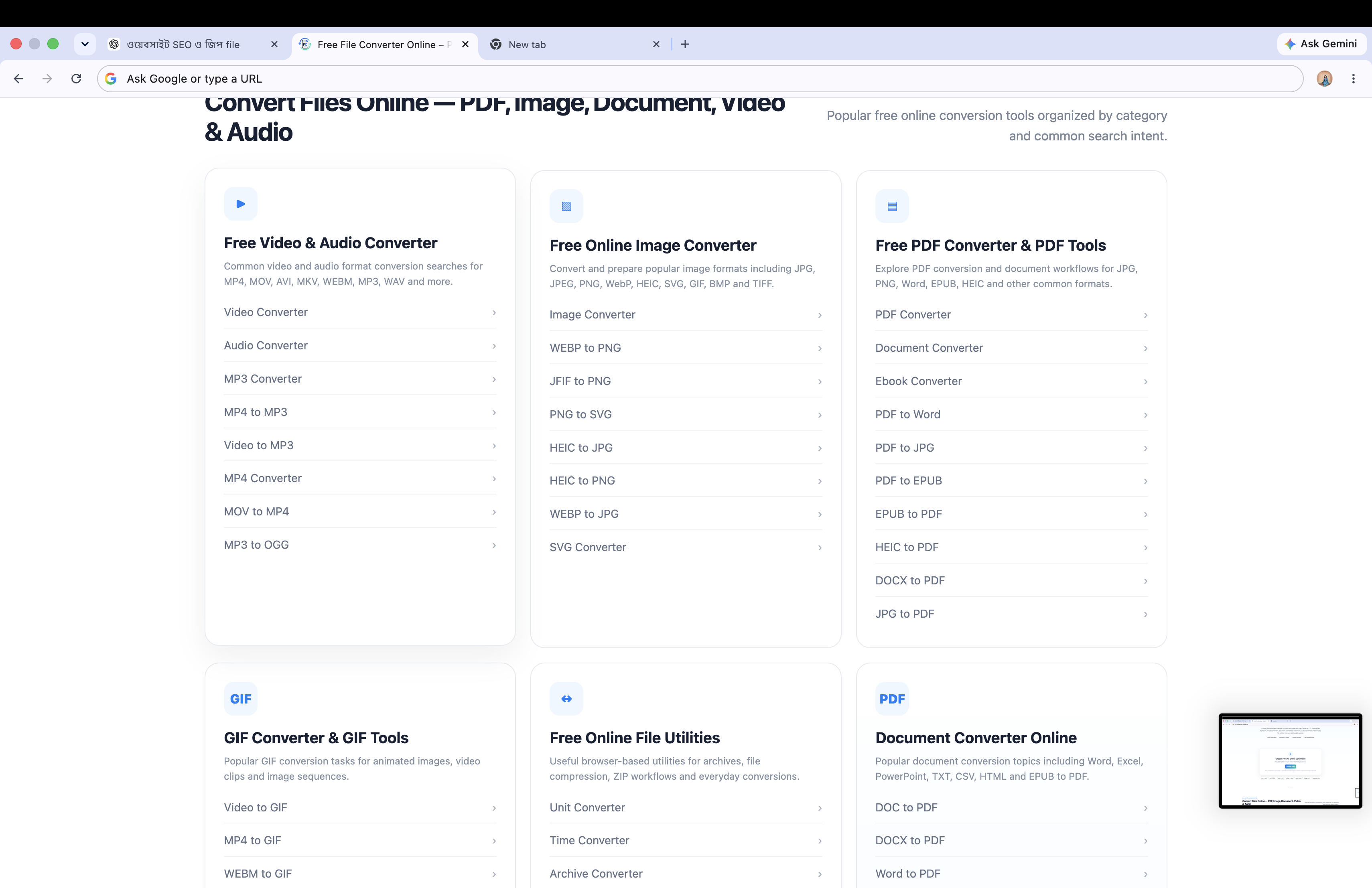The image size is (1372, 888).
Task: Open the Image Converter link
Action: pos(686,314)
